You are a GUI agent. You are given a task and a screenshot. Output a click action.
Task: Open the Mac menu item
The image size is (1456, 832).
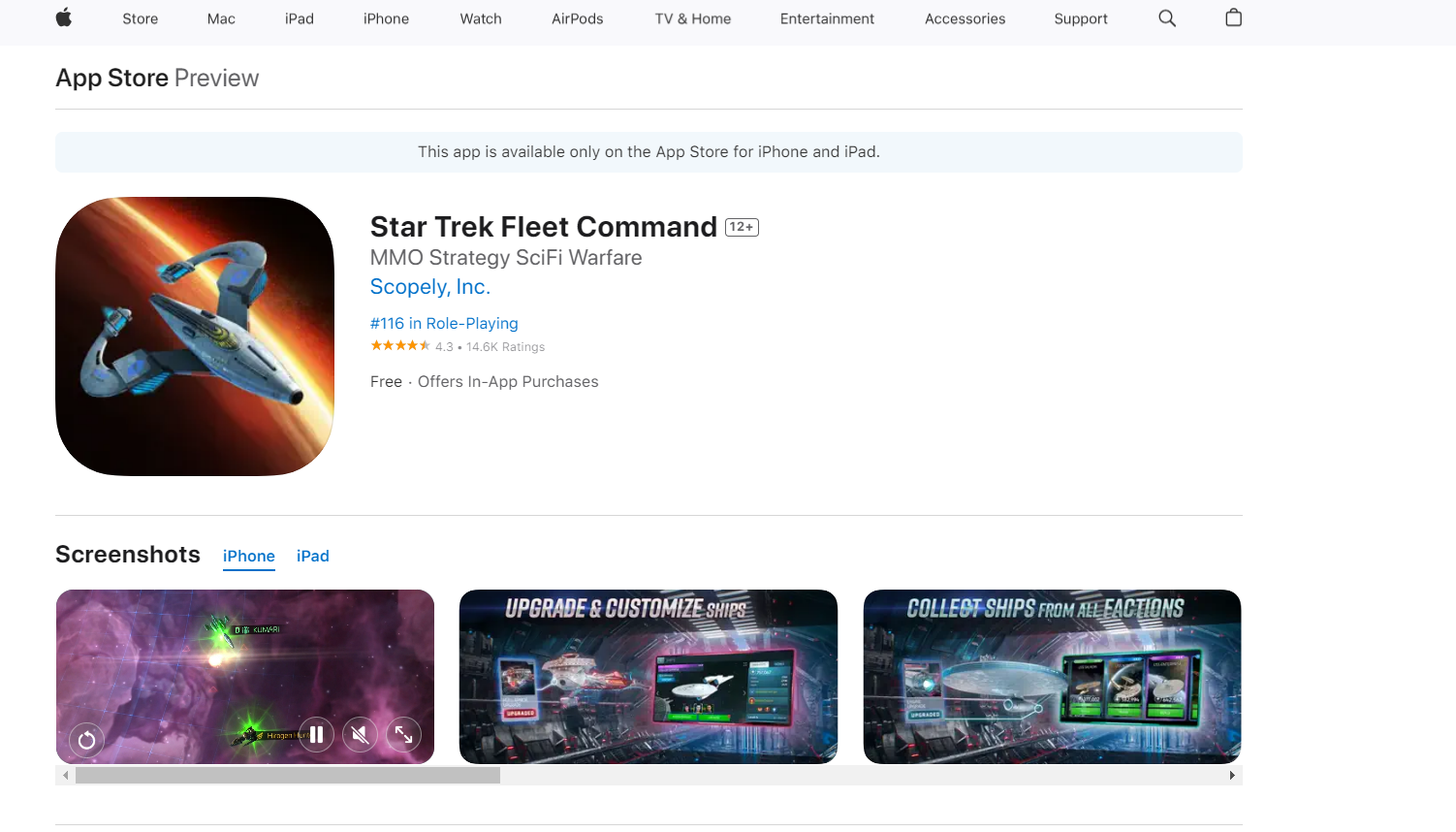point(221,18)
